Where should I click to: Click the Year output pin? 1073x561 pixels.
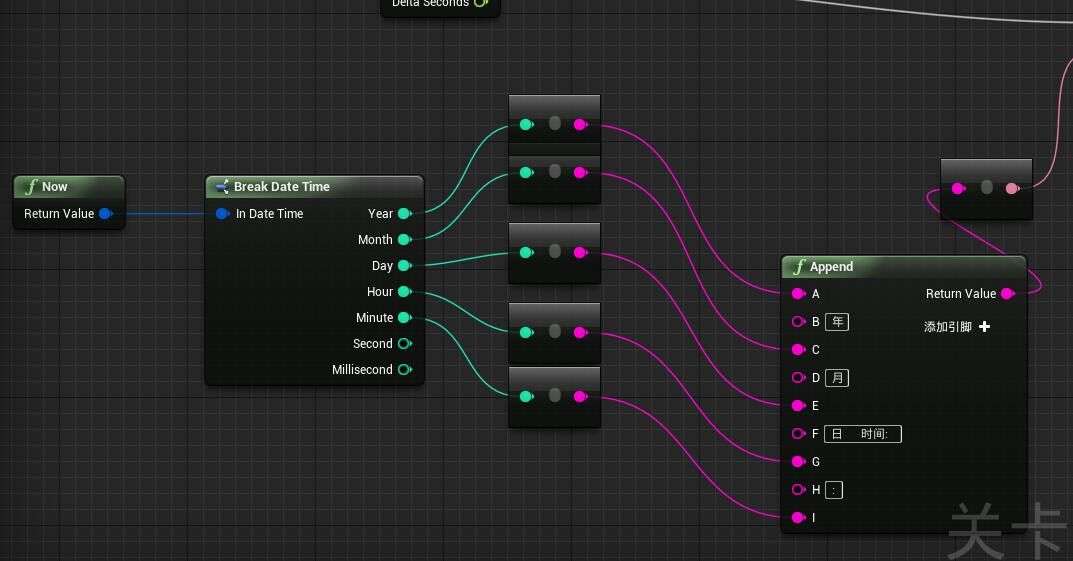point(404,213)
